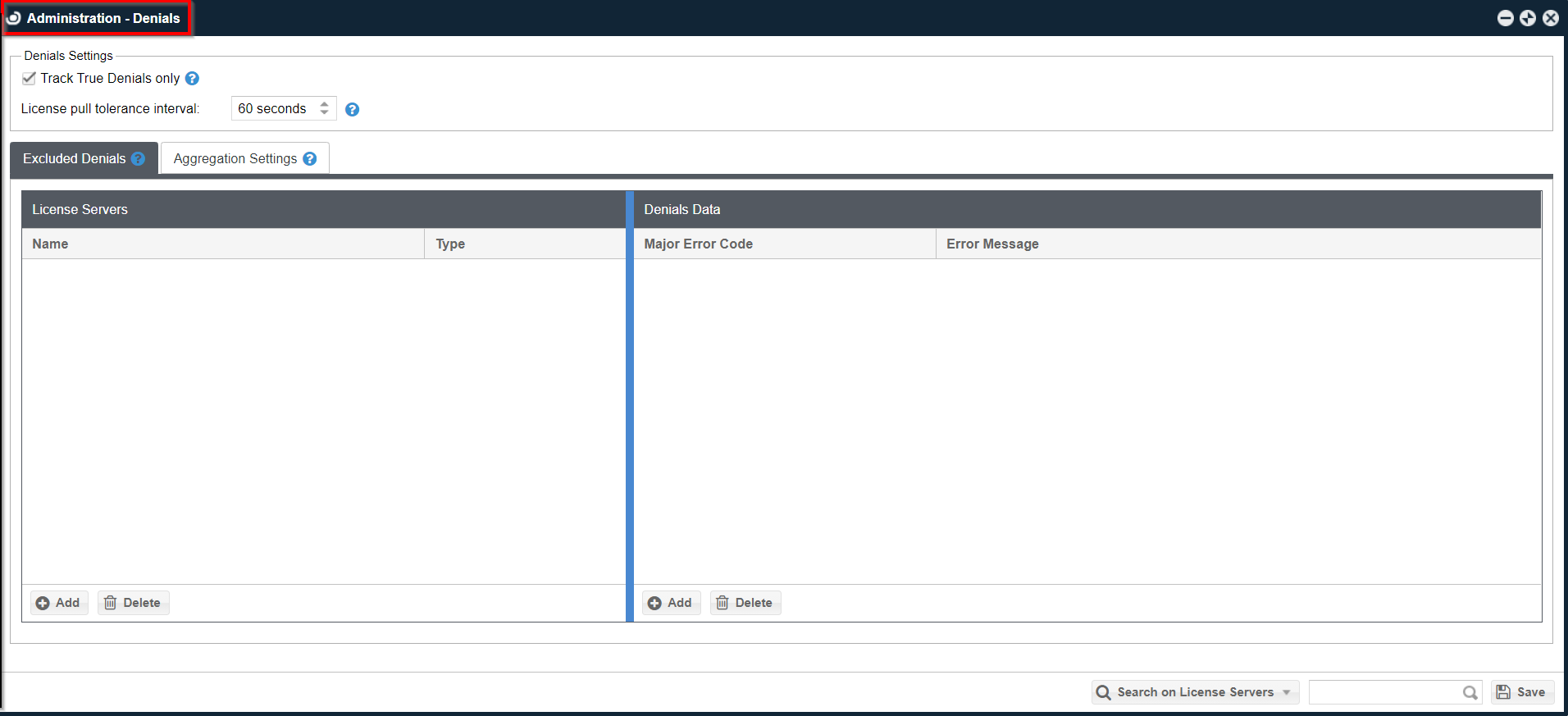Viewport: 1568px width, 716px height.
Task: Add a new license server entry
Action: coord(59,603)
